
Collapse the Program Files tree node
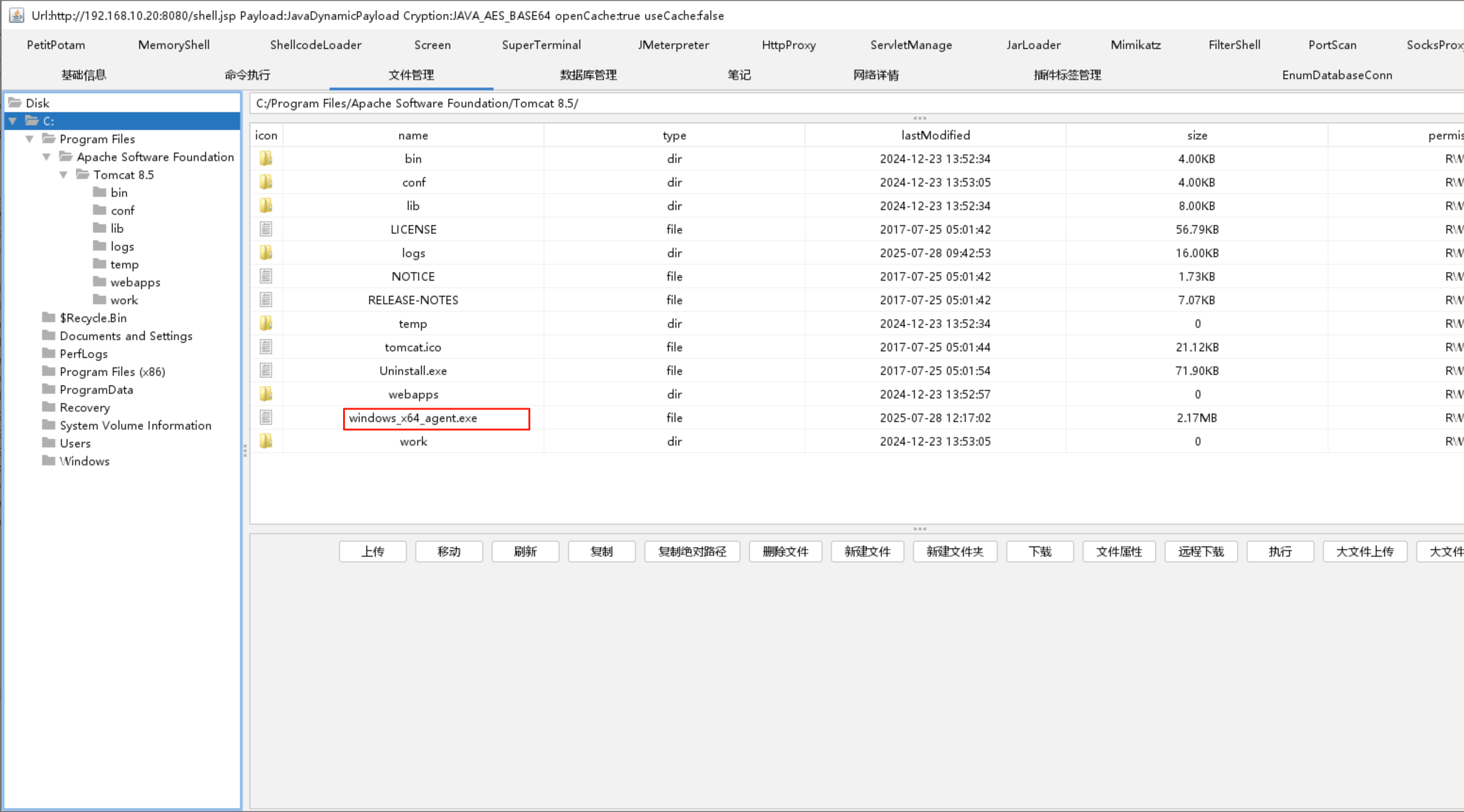(x=30, y=139)
